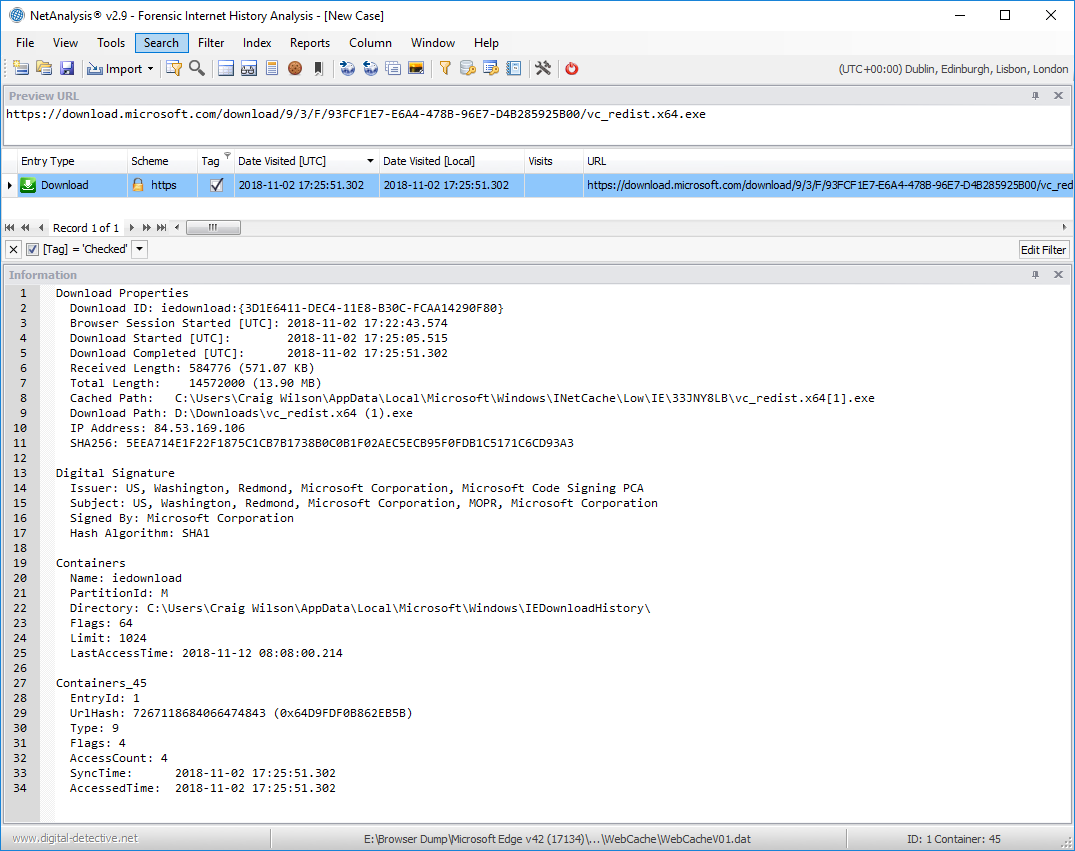Click the crossed tools options icon
Viewport: 1075px width, 851px height.
[543, 69]
